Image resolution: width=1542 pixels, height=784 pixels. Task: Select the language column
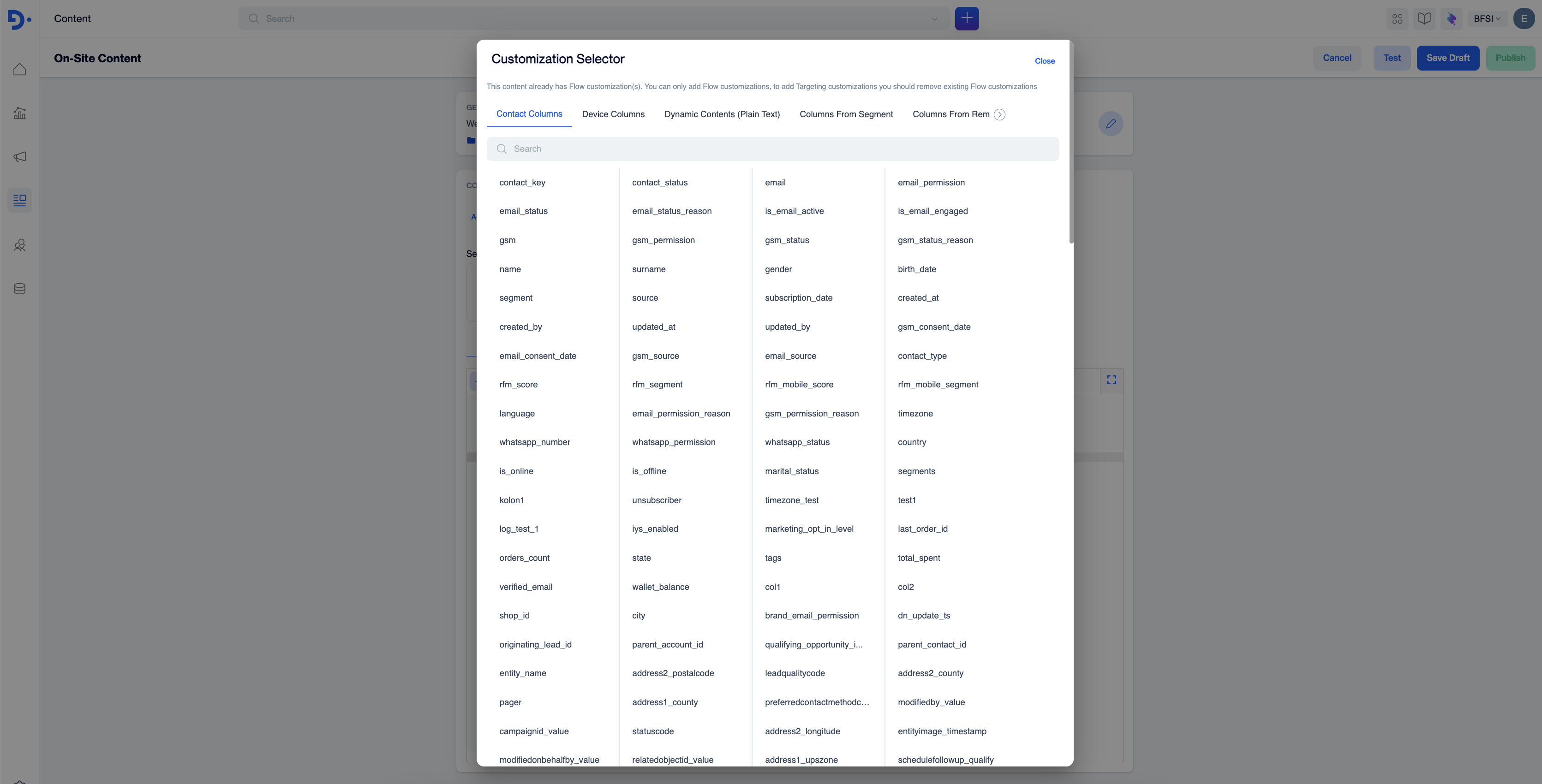[517, 414]
